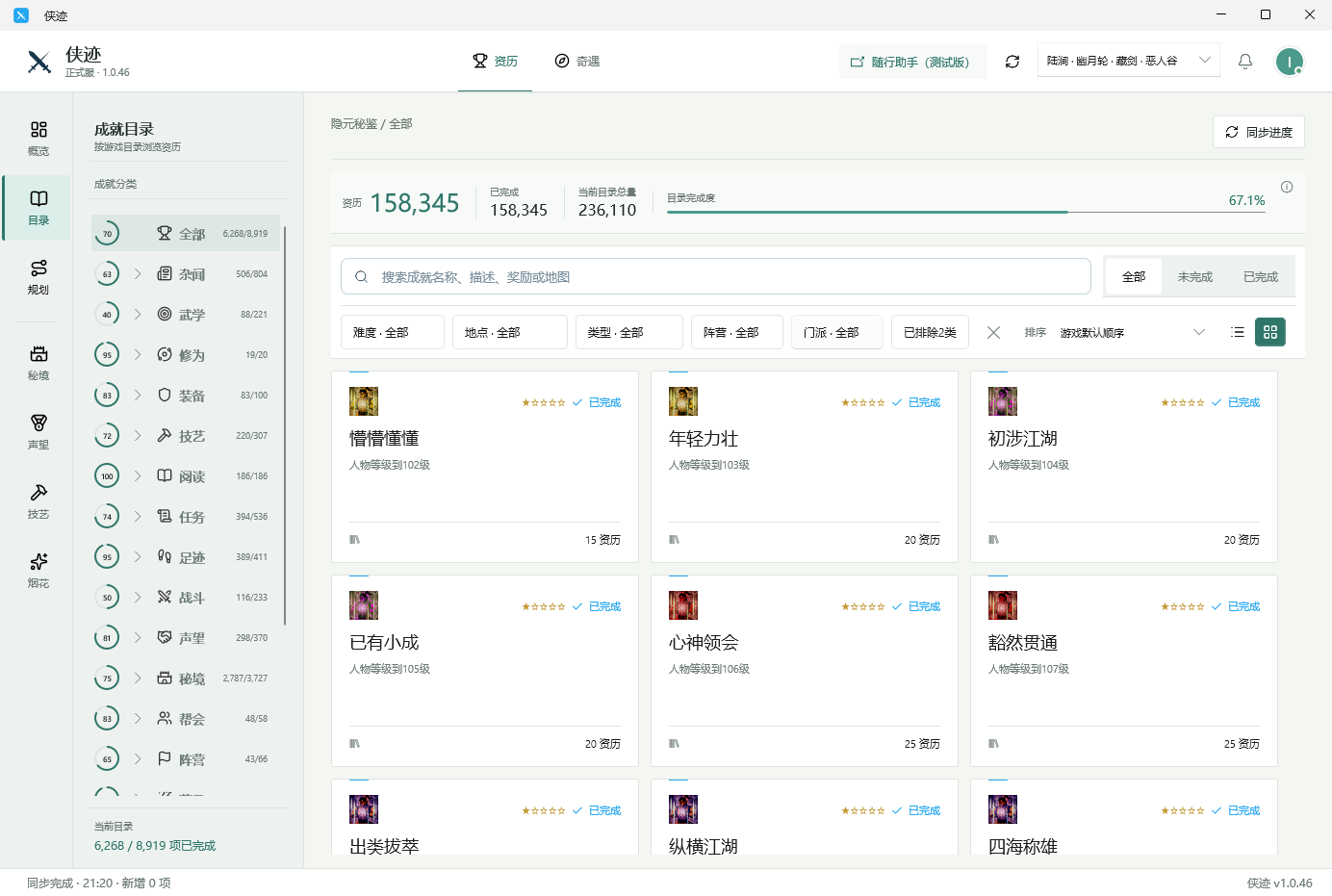
Task: Clear filters with the X icon
Action: click(x=994, y=332)
